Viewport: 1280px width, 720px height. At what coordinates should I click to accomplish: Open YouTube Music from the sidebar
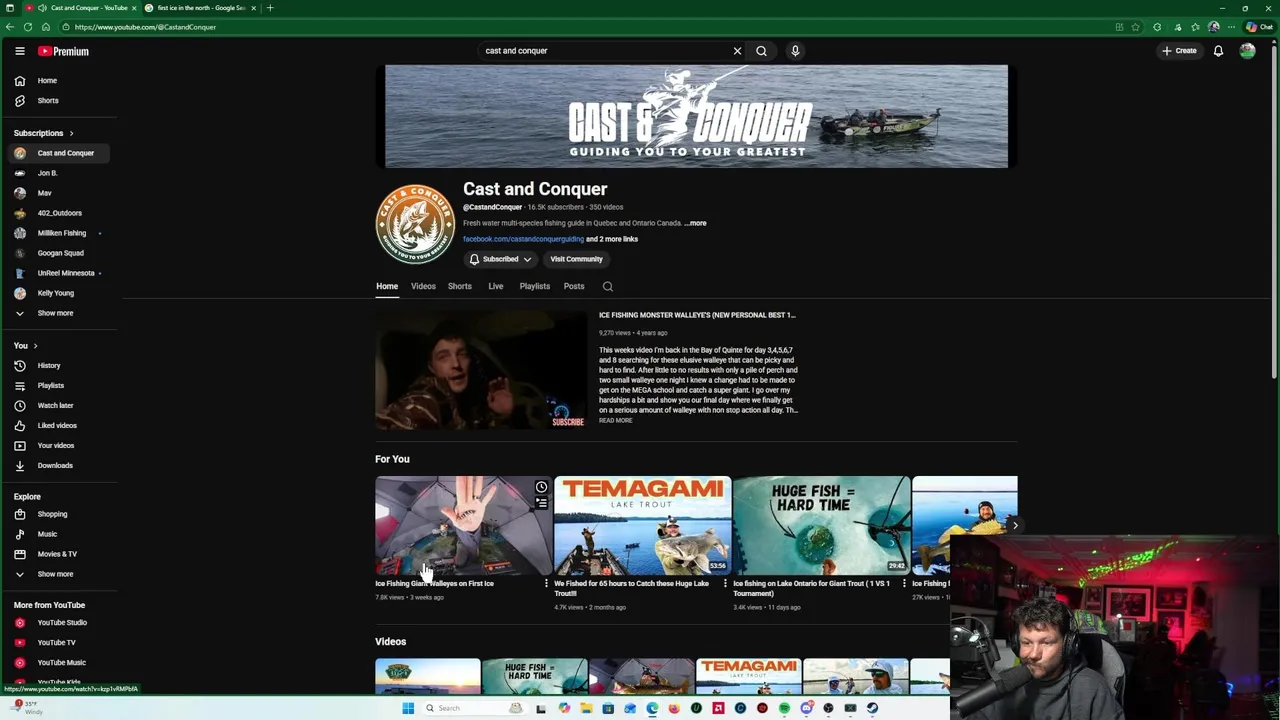(60, 663)
